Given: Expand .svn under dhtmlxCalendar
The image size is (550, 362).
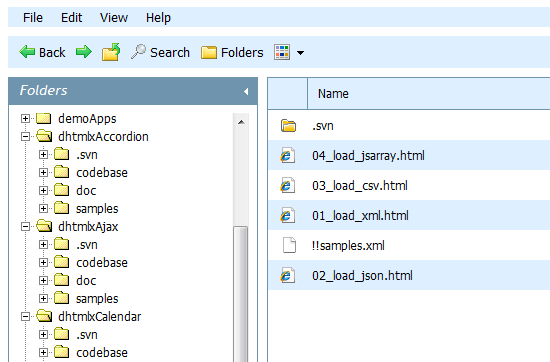Looking at the screenshot, I should [43, 335].
